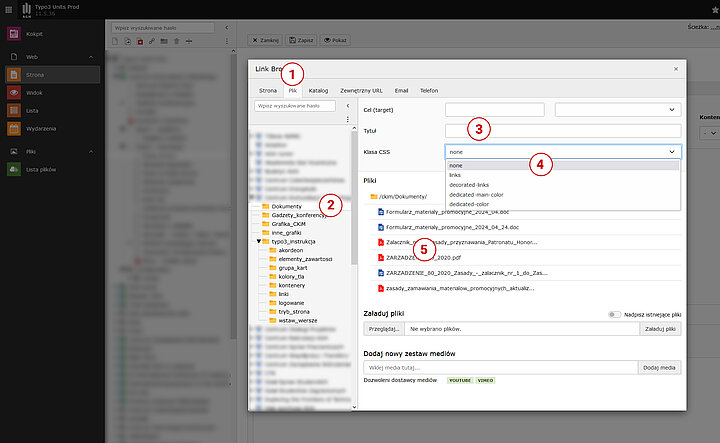Viewport: 720px width, 443px height.
Task: Click doc icon of Formularz_materialy_promocyjne_2024_04_24.doc
Action: (381, 227)
